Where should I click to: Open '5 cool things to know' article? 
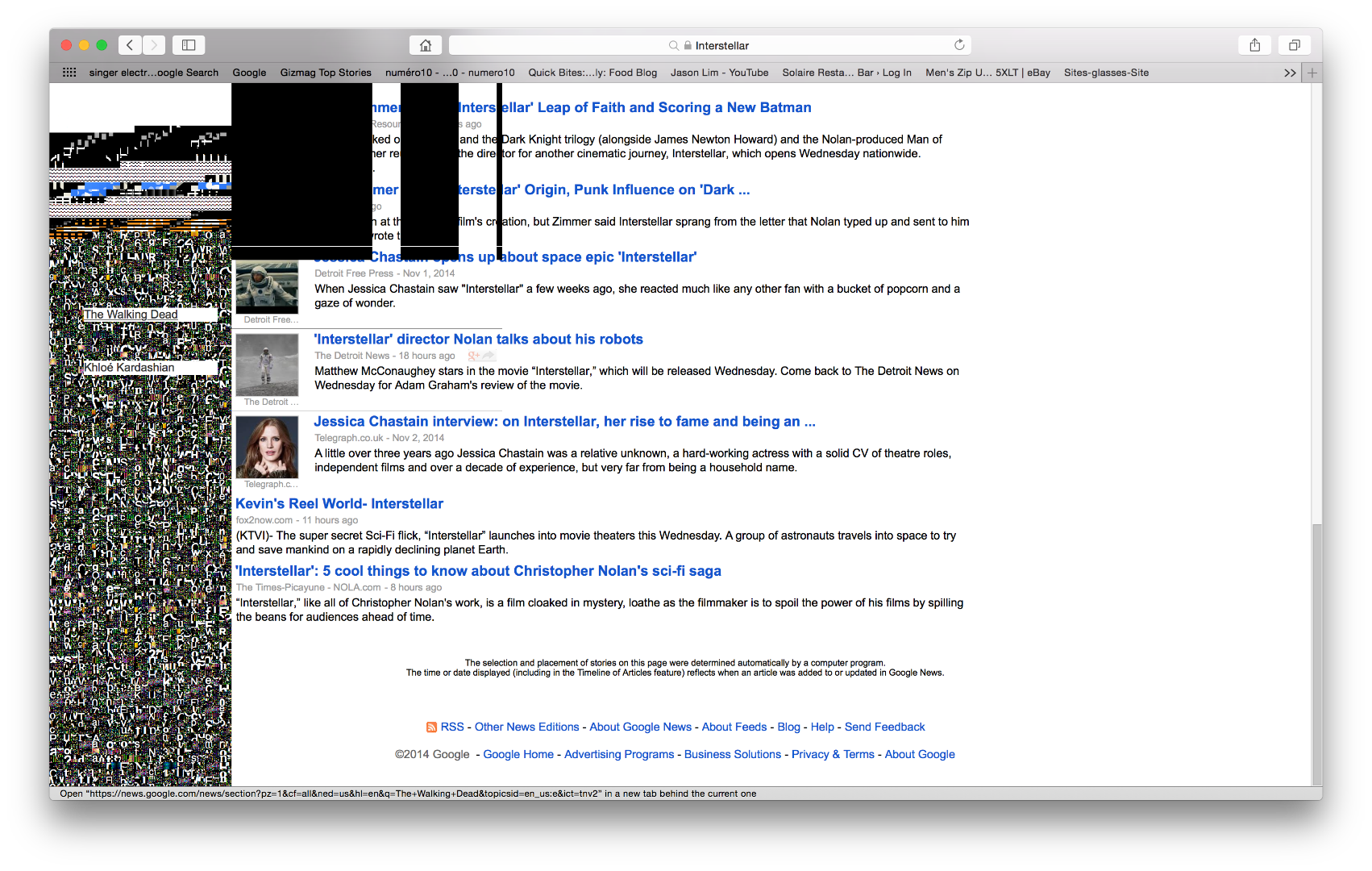coord(478,571)
